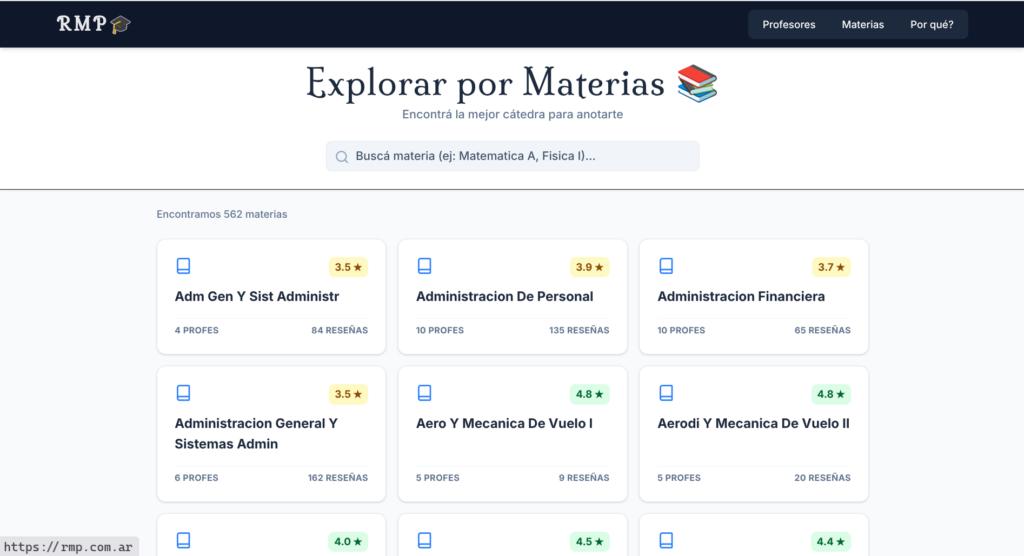The width and height of the screenshot is (1024, 556).
Task: Click the 3.9 star rating badge
Action: tap(589, 268)
